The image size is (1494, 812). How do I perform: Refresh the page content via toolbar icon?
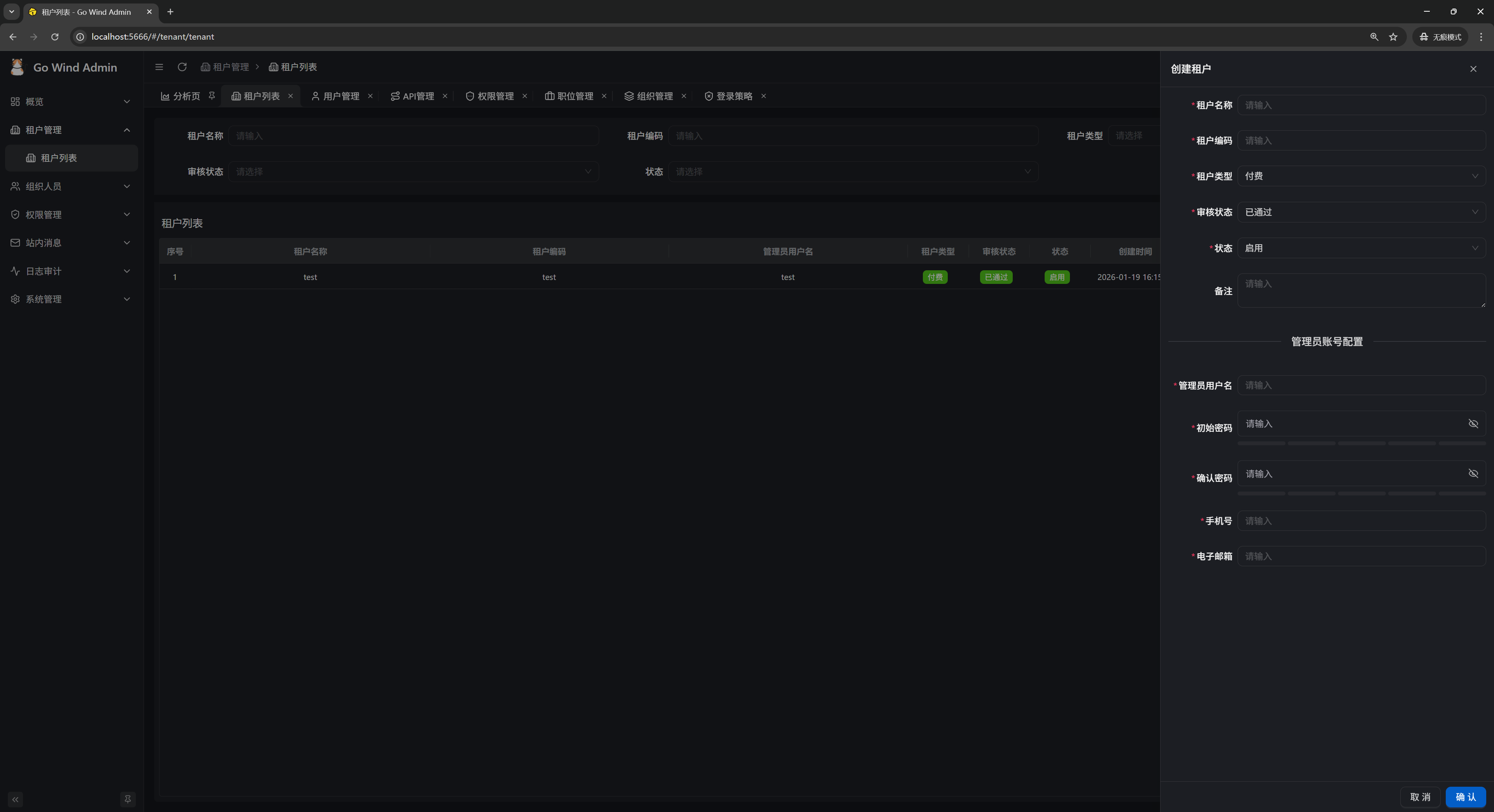182,67
